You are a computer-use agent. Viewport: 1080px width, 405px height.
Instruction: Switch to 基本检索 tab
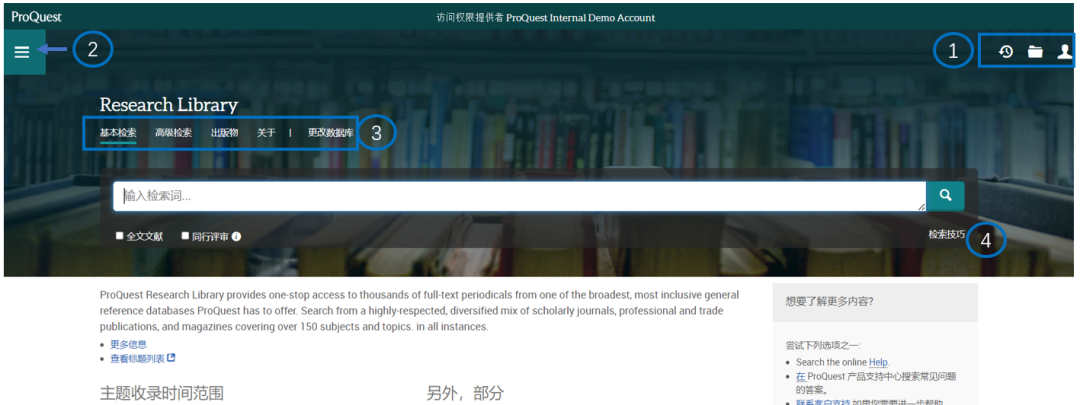118,133
